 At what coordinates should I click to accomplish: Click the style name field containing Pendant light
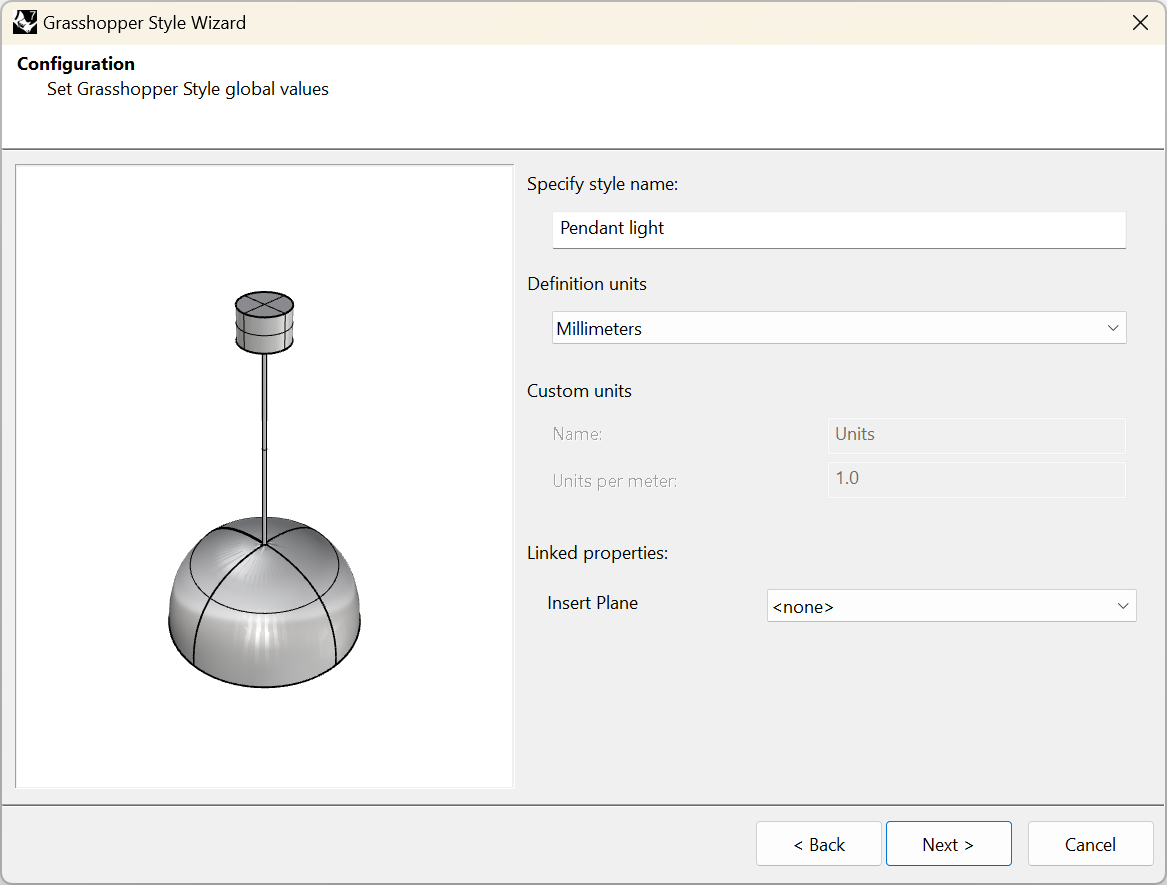point(839,229)
